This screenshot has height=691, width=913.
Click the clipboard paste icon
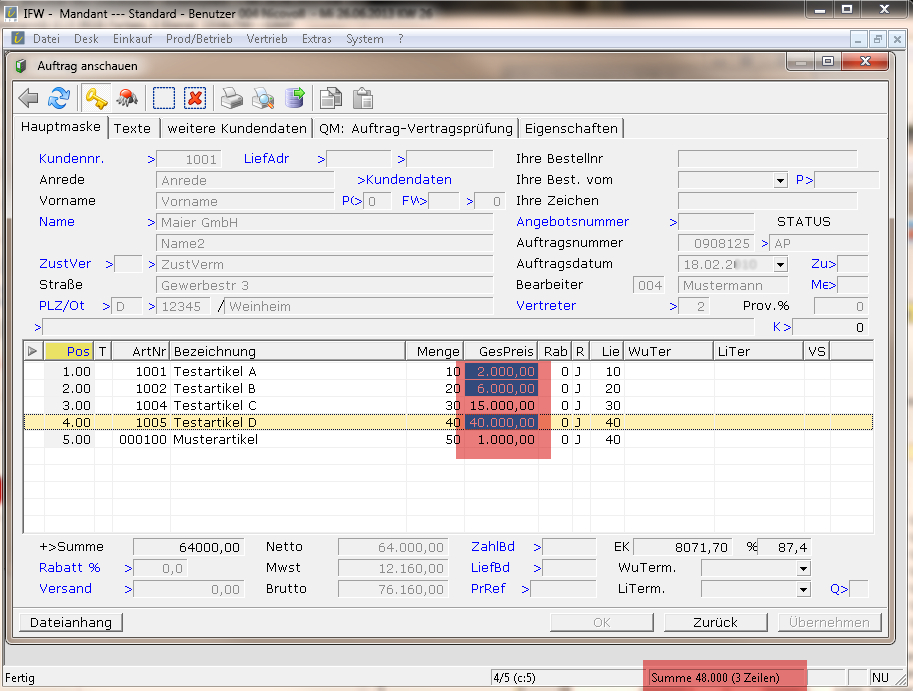362,98
